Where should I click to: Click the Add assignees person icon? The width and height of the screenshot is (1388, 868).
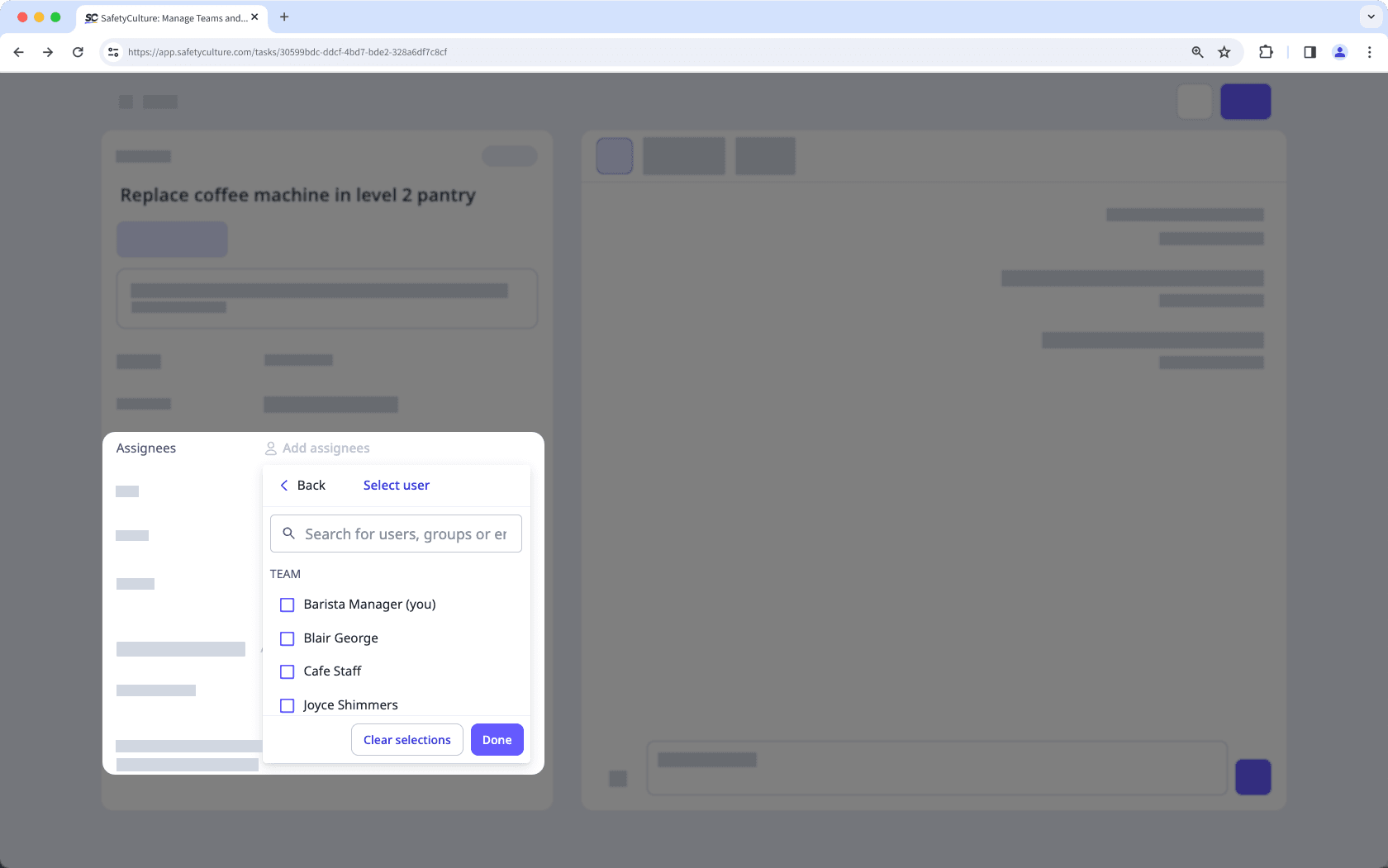point(269,448)
